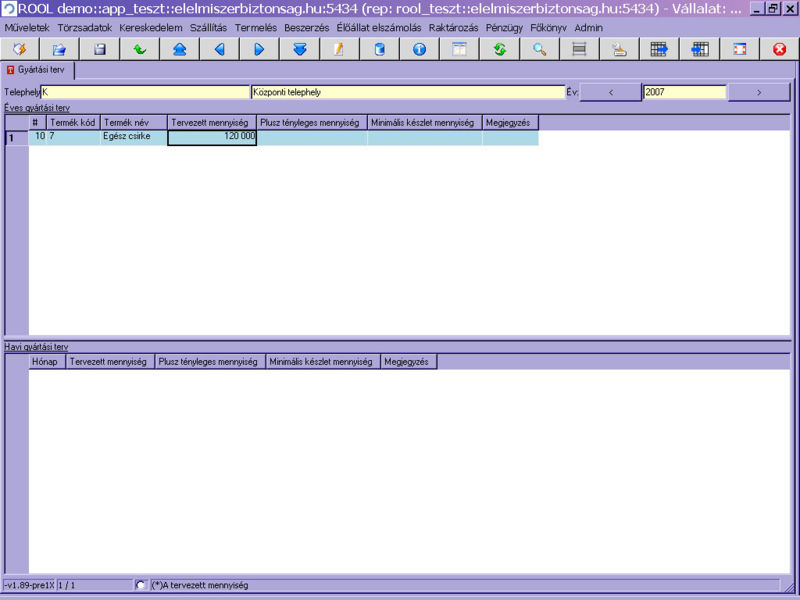Click the open folder toolbar icon

59,49
